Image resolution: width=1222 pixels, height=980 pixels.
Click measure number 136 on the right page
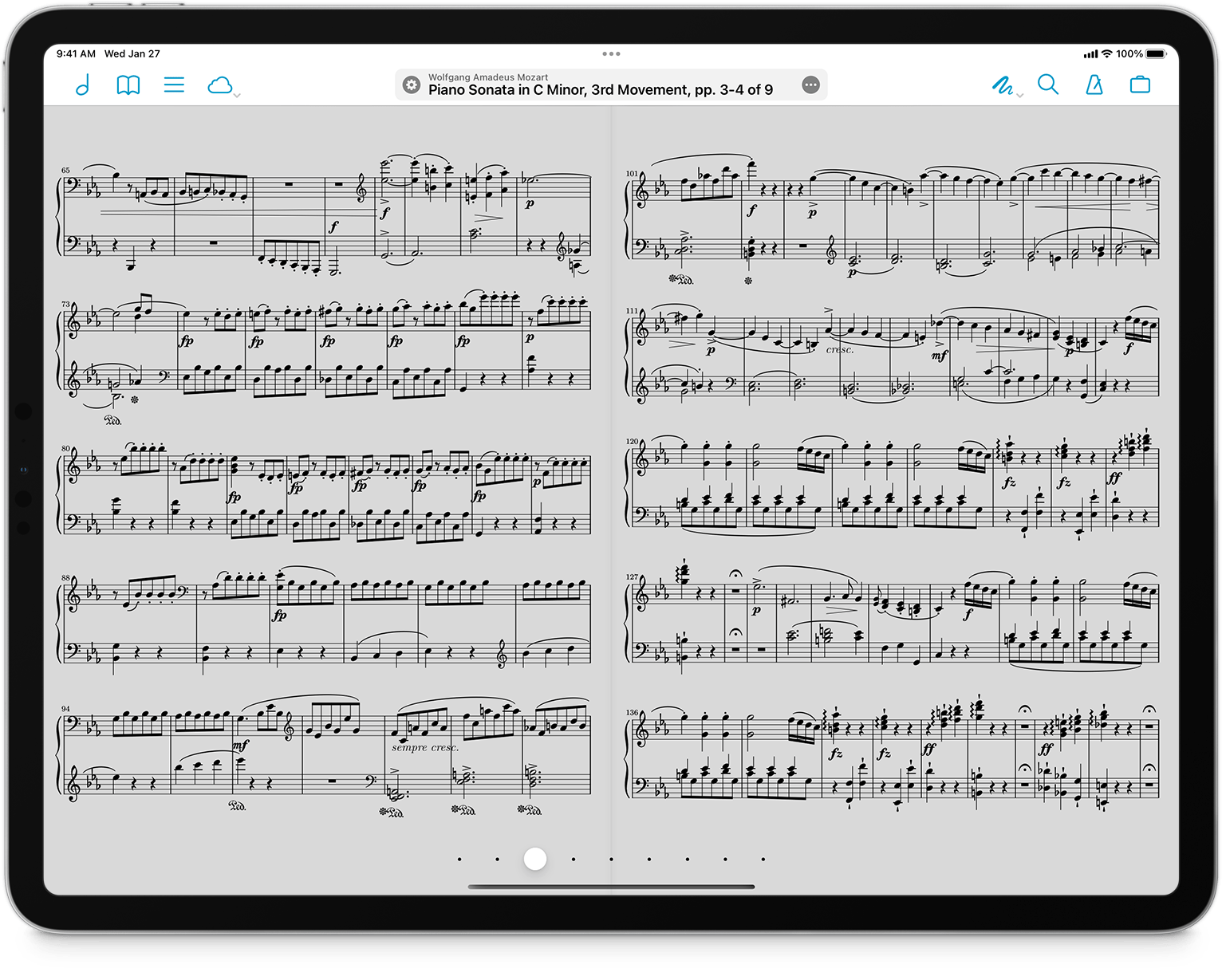[x=632, y=712]
